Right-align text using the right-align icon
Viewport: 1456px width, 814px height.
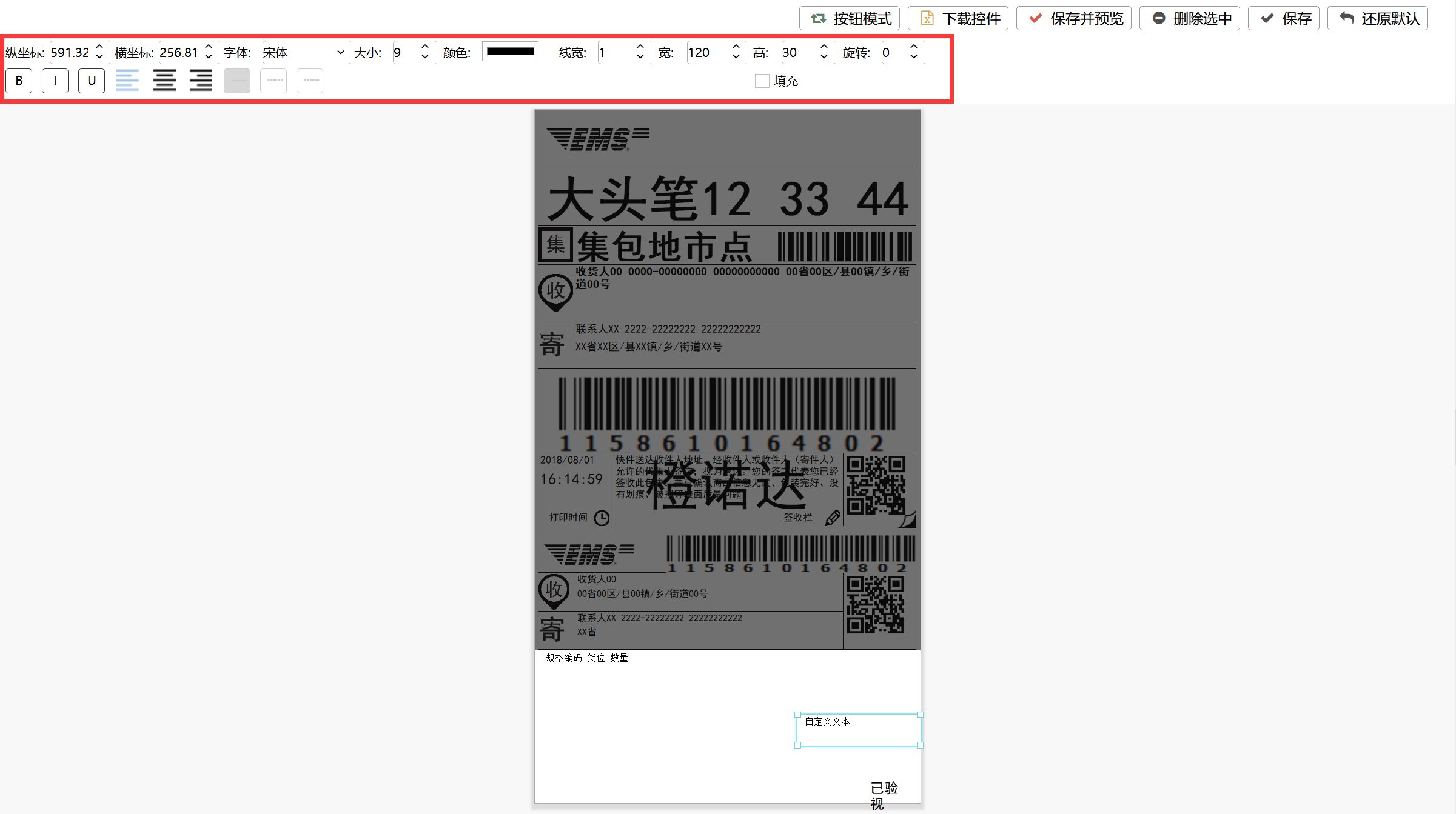click(x=201, y=81)
